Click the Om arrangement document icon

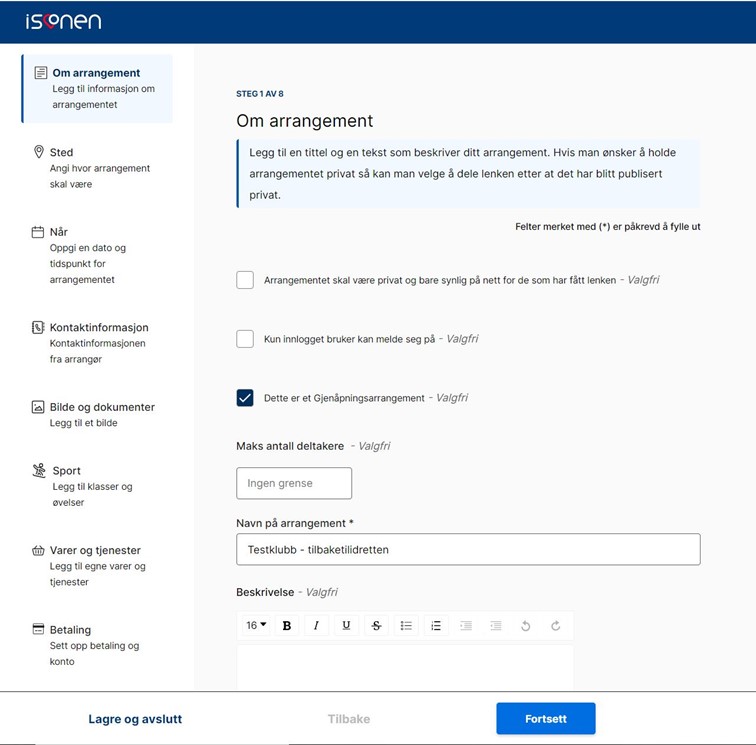tap(40, 73)
